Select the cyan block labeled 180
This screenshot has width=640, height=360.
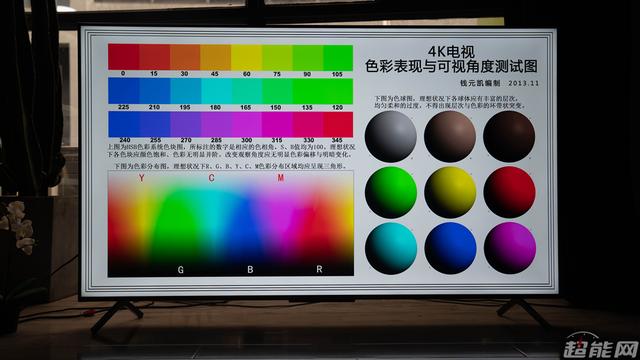(216, 91)
